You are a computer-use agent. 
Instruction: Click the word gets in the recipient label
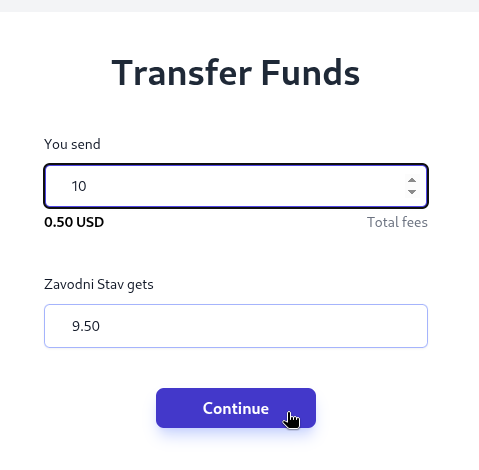coord(140,285)
